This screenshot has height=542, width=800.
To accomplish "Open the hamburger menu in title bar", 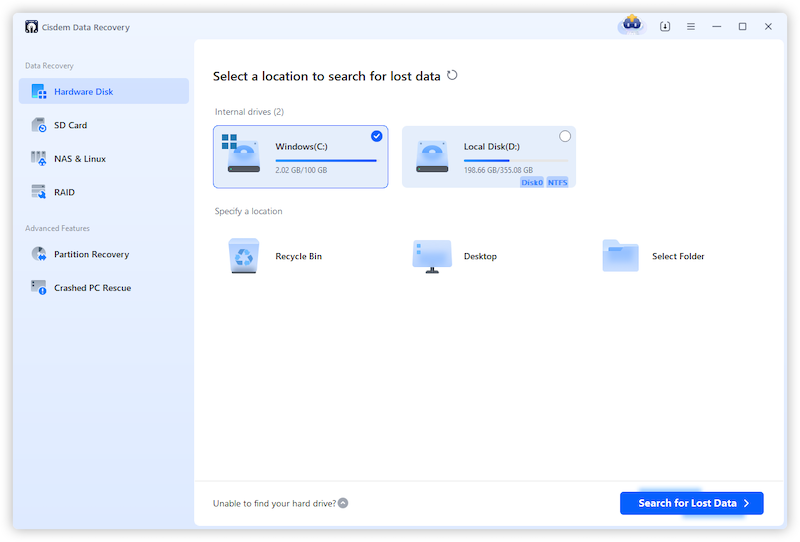I will [691, 27].
